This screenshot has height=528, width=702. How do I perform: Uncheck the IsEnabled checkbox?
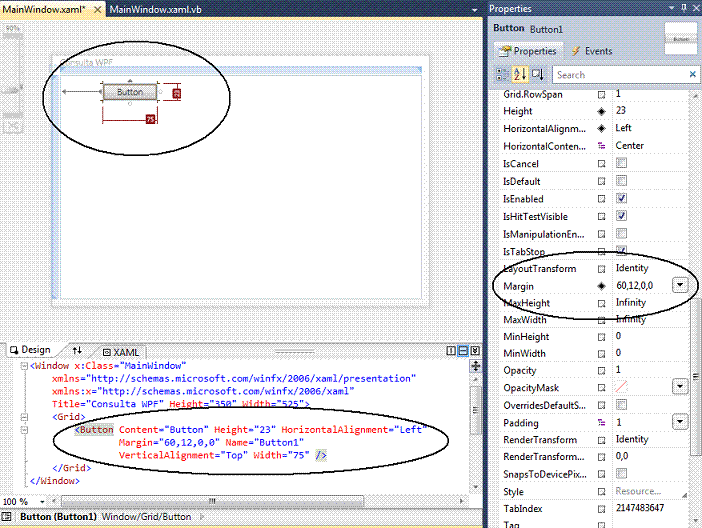coord(621,198)
